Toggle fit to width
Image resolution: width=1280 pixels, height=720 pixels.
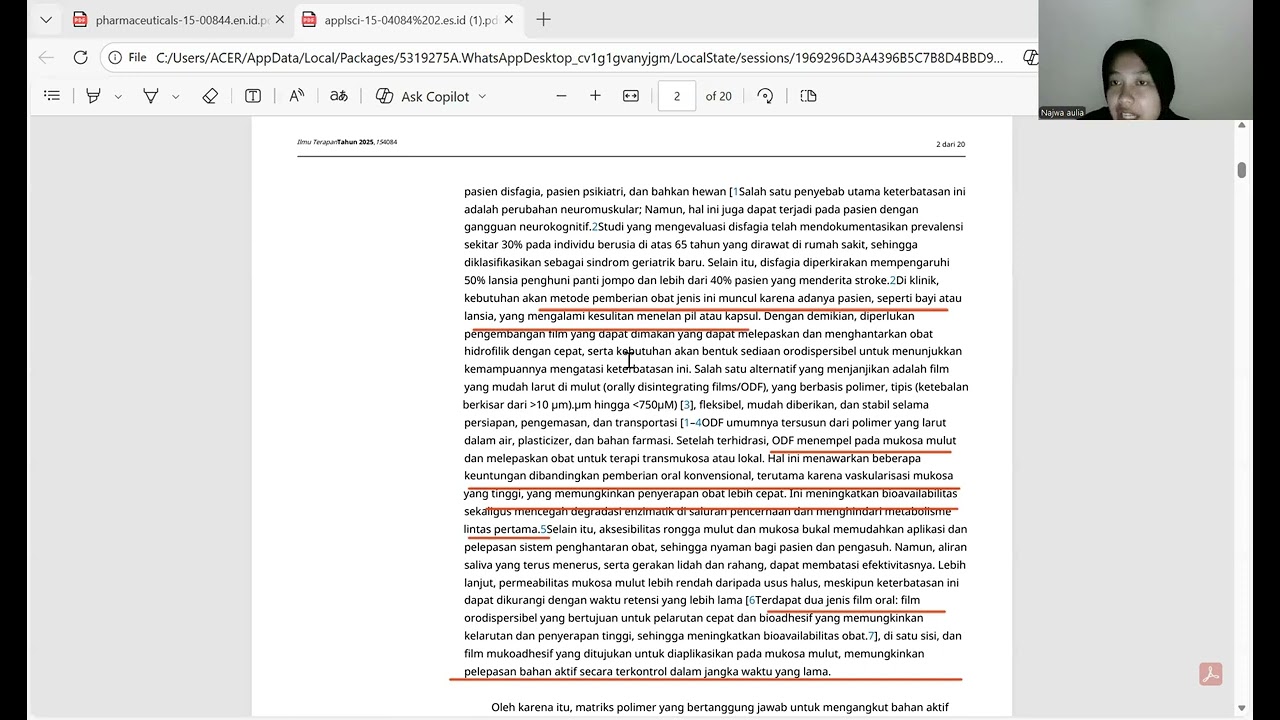(631, 96)
